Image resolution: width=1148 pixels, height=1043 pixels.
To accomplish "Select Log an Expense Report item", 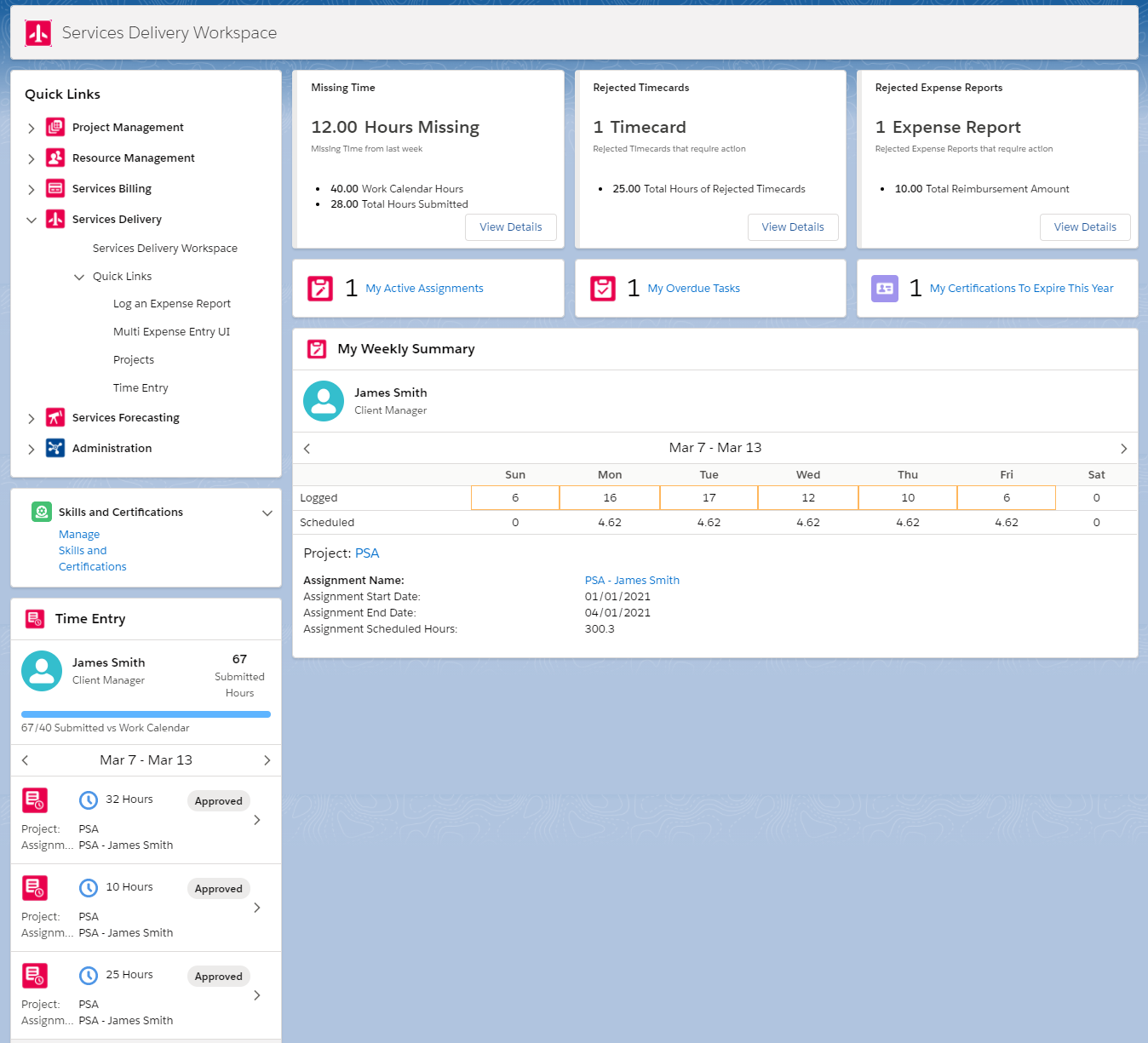I will coord(172,304).
